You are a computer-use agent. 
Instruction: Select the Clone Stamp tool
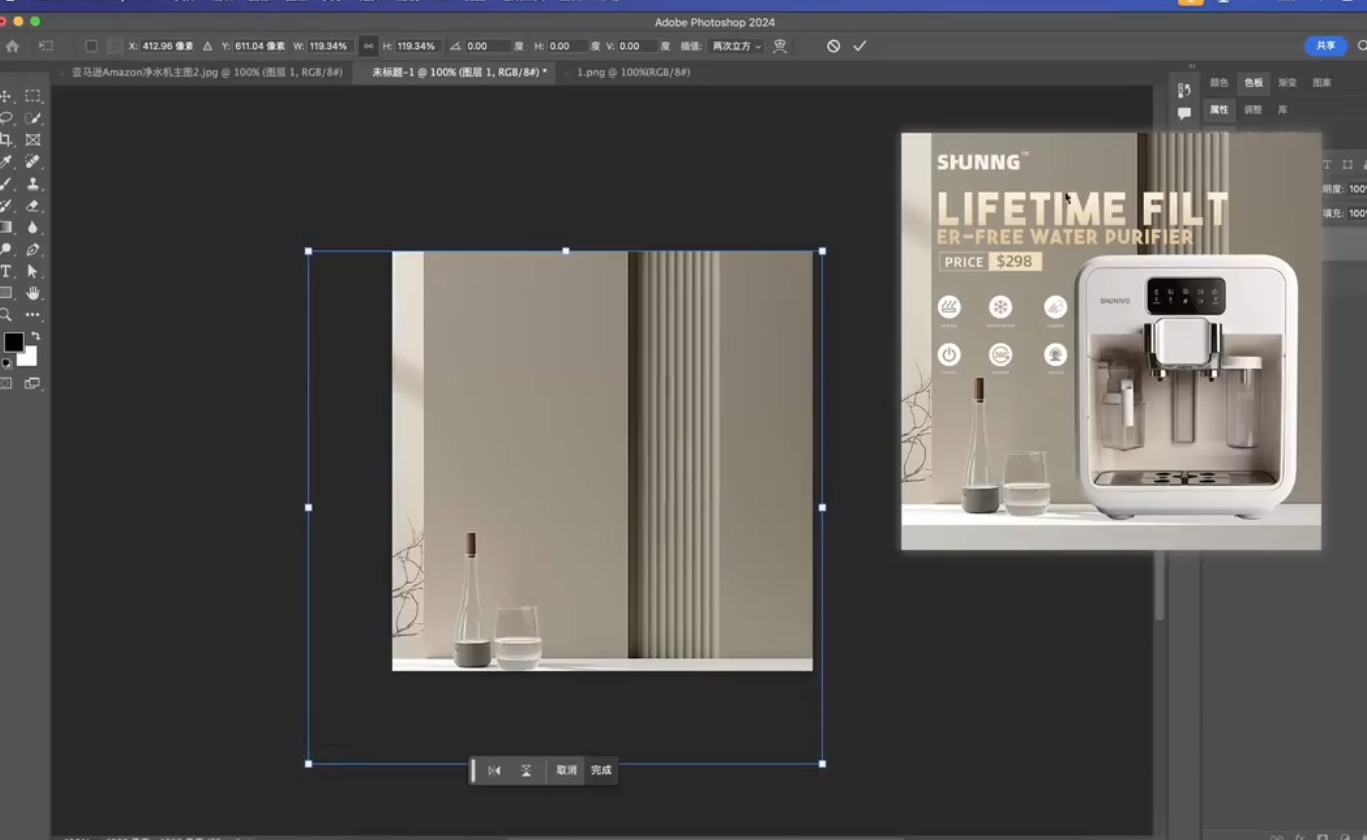(33, 184)
